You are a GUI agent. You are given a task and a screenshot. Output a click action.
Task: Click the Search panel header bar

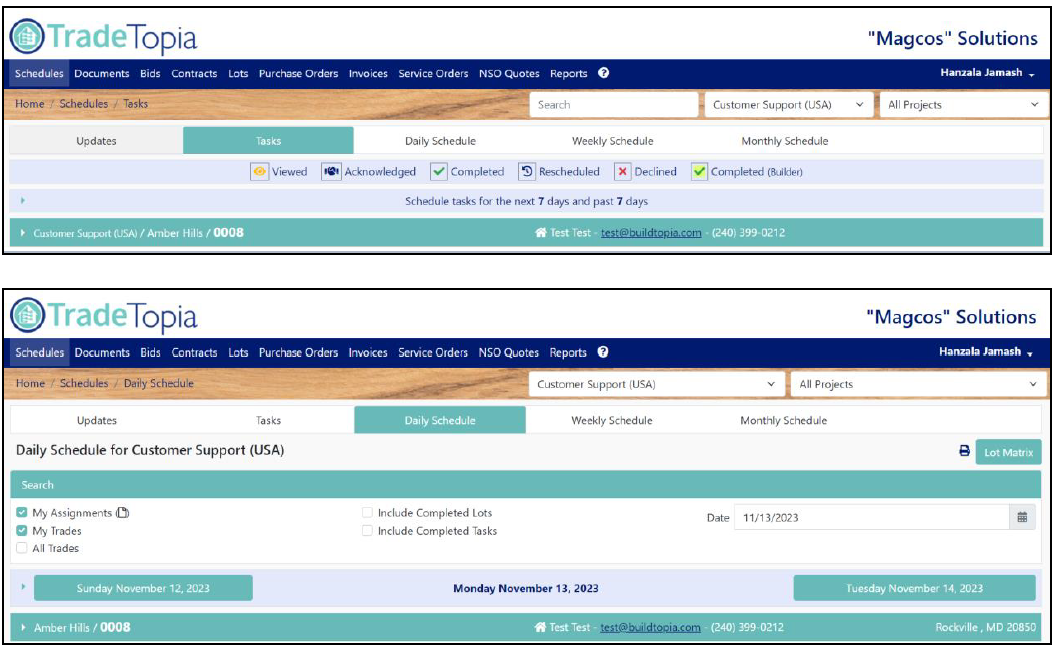(x=526, y=485)
